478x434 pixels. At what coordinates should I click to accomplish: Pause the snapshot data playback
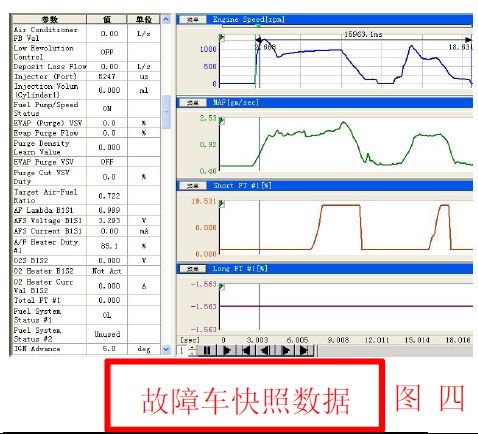[207, 350]
